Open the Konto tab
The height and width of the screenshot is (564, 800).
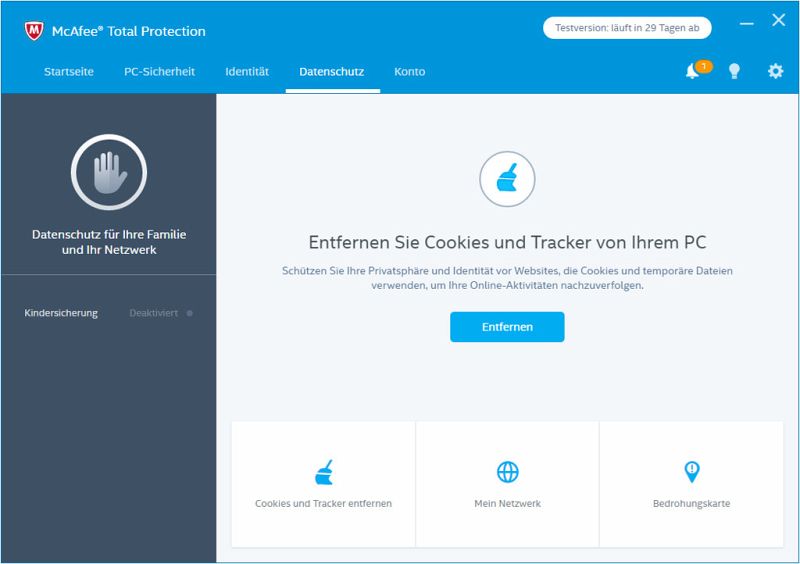click(x=410, y=72)
